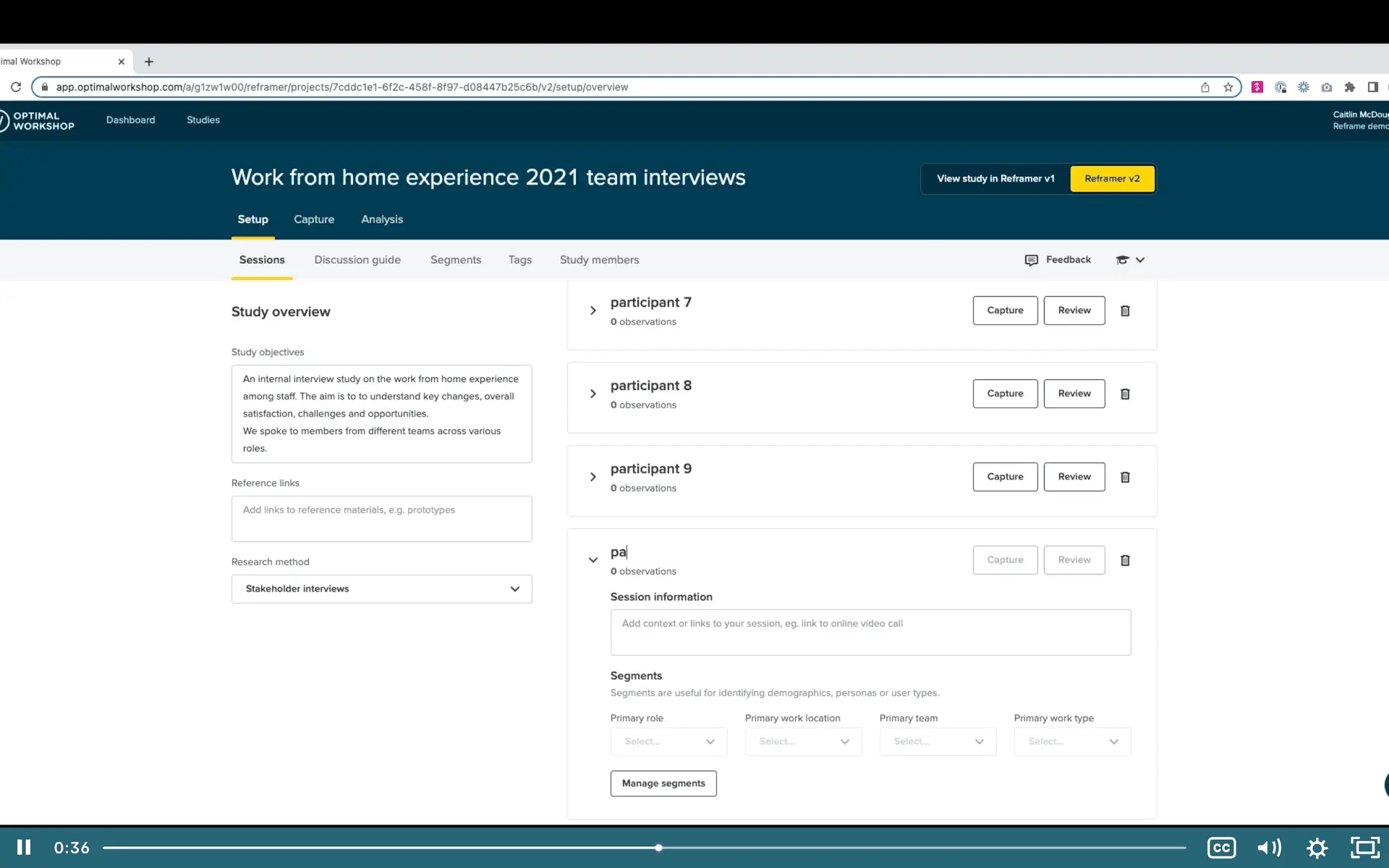1389x868 pixels.
Task: Open the Primary role select dropdown
Action: pos(668,741)
